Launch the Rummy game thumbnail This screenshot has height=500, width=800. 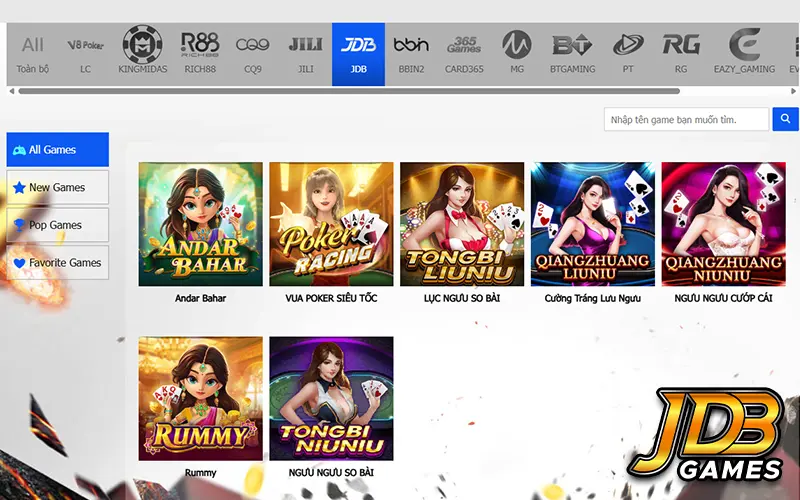click(201, 398)
